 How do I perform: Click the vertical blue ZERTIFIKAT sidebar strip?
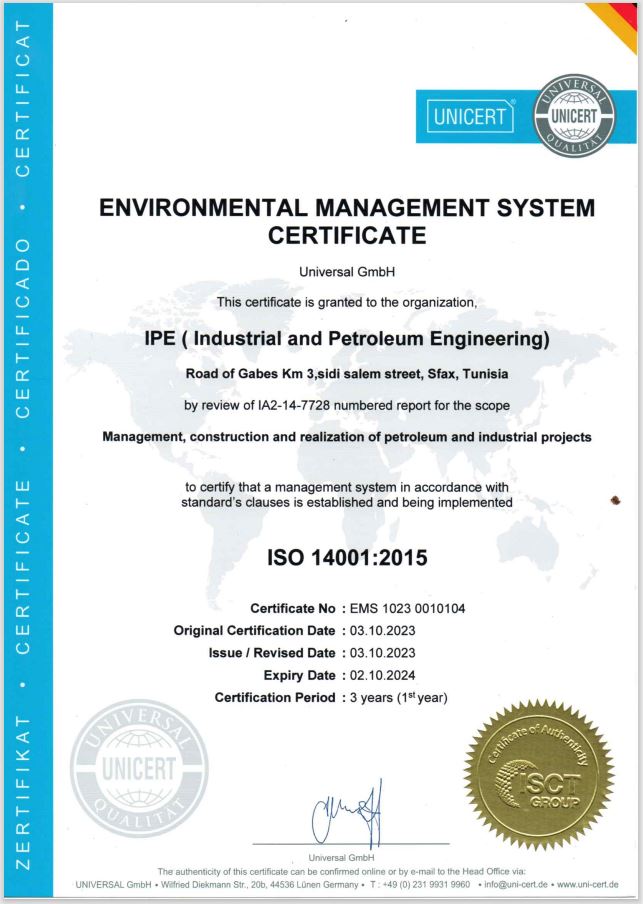[x=25, y=450]
